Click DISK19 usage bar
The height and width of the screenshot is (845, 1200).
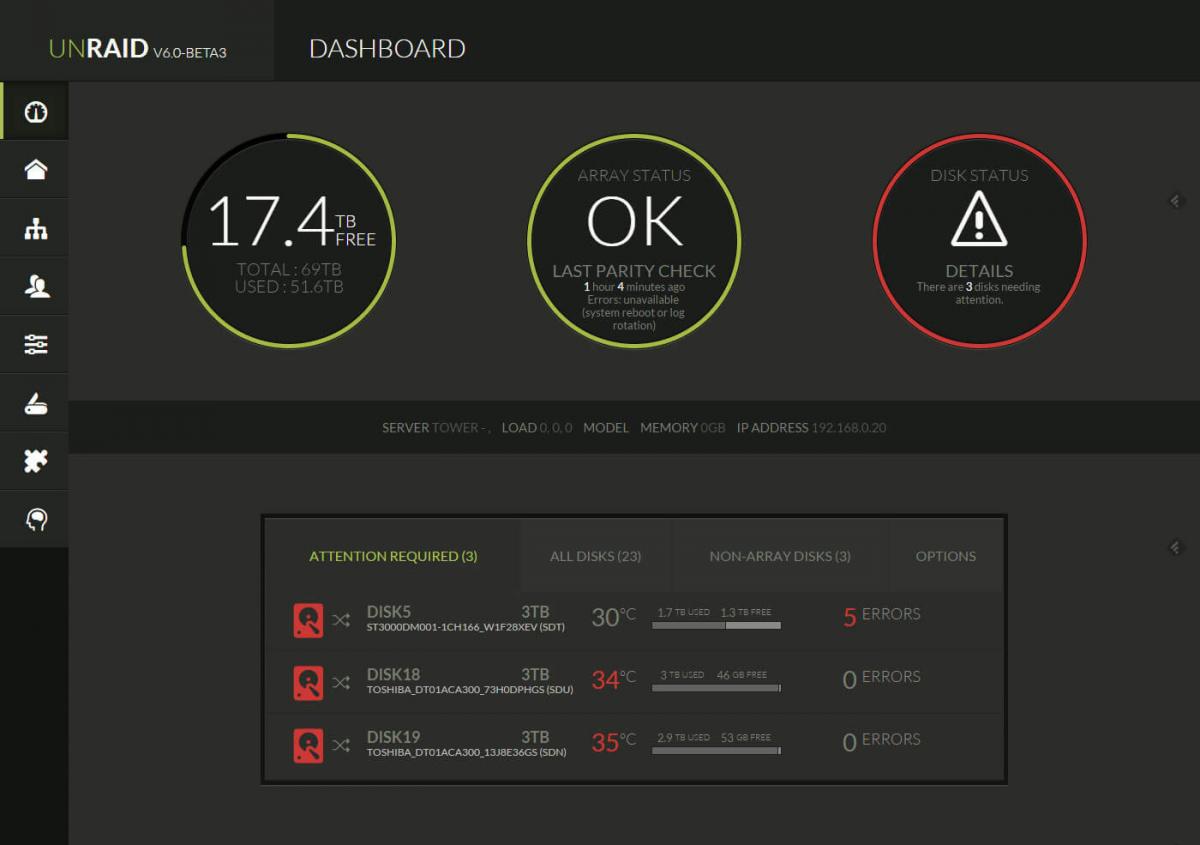pos(716,751)
